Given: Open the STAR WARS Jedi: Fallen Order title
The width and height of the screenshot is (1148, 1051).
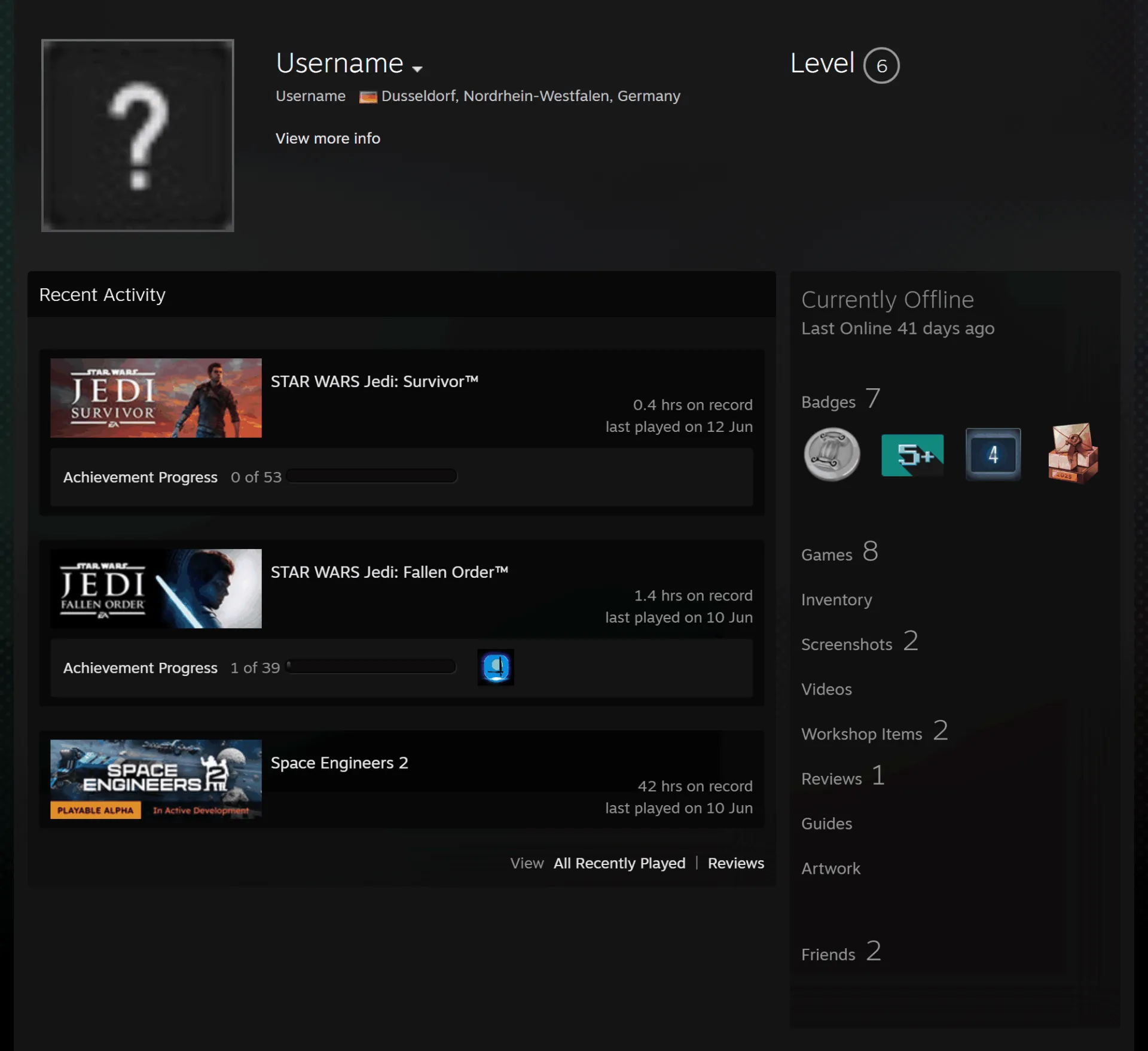Looking at the screenshot, I should 389,572.
